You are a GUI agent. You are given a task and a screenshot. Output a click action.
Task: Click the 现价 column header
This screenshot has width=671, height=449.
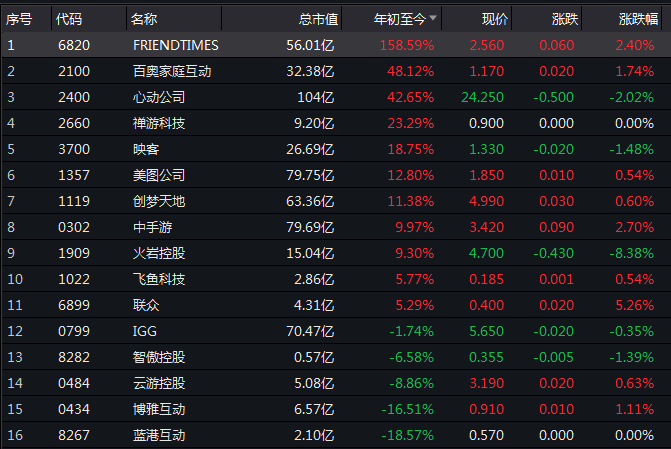[494, 19]
